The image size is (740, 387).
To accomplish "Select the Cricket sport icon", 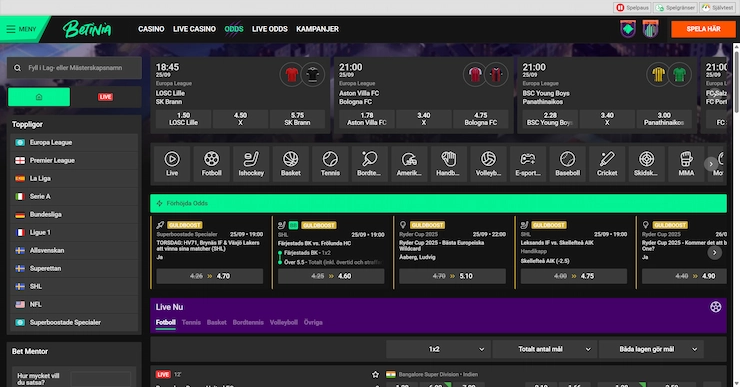I will tap(607, 164).
